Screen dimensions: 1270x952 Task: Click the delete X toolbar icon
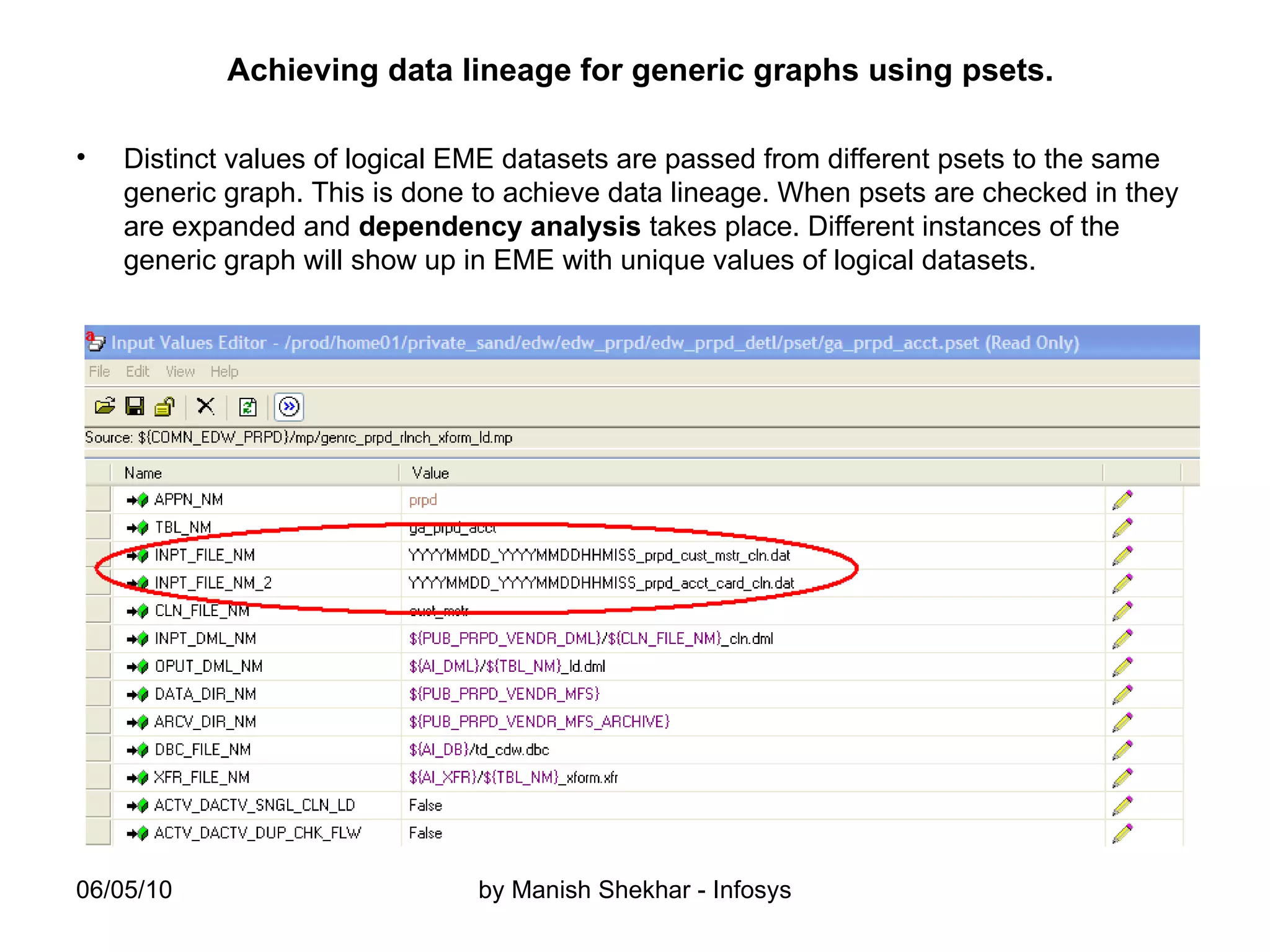(205, 407)
